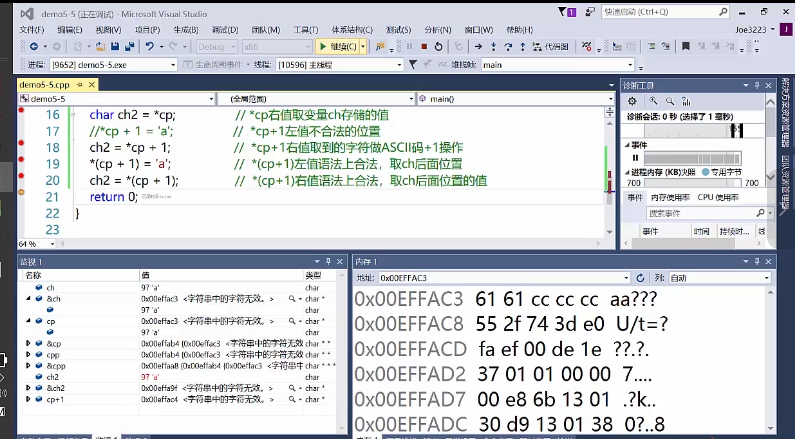Toggle the 专用字节 memory legend marker
The width and height of the screenshot is (795, 439).
click(707, 173)
